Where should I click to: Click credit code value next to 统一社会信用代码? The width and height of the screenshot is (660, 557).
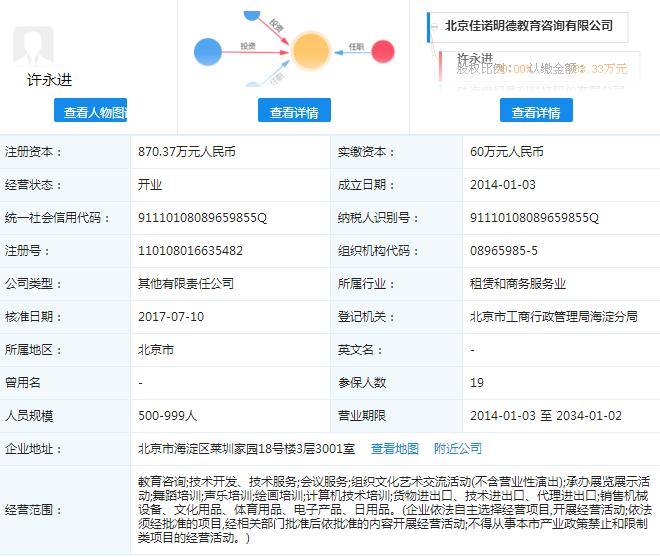(x=202, y=218)
